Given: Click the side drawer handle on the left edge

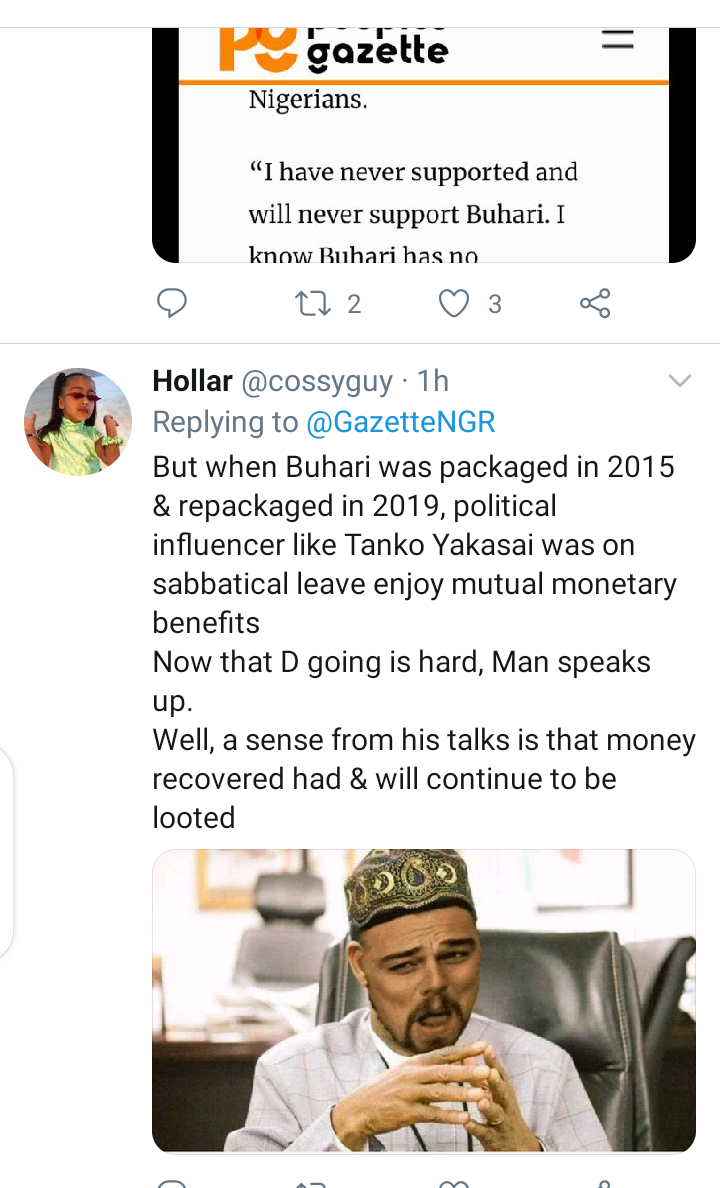Looking at the screenshot, I should click(6, 852).
